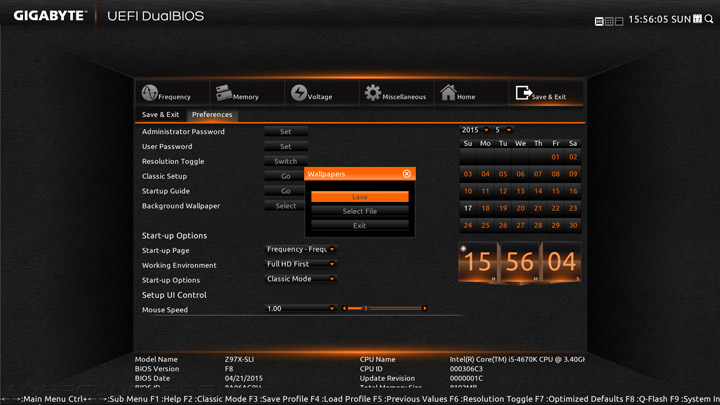
Task: Click the split-panel view icon in top bar
Action: (x=619, y=21)
